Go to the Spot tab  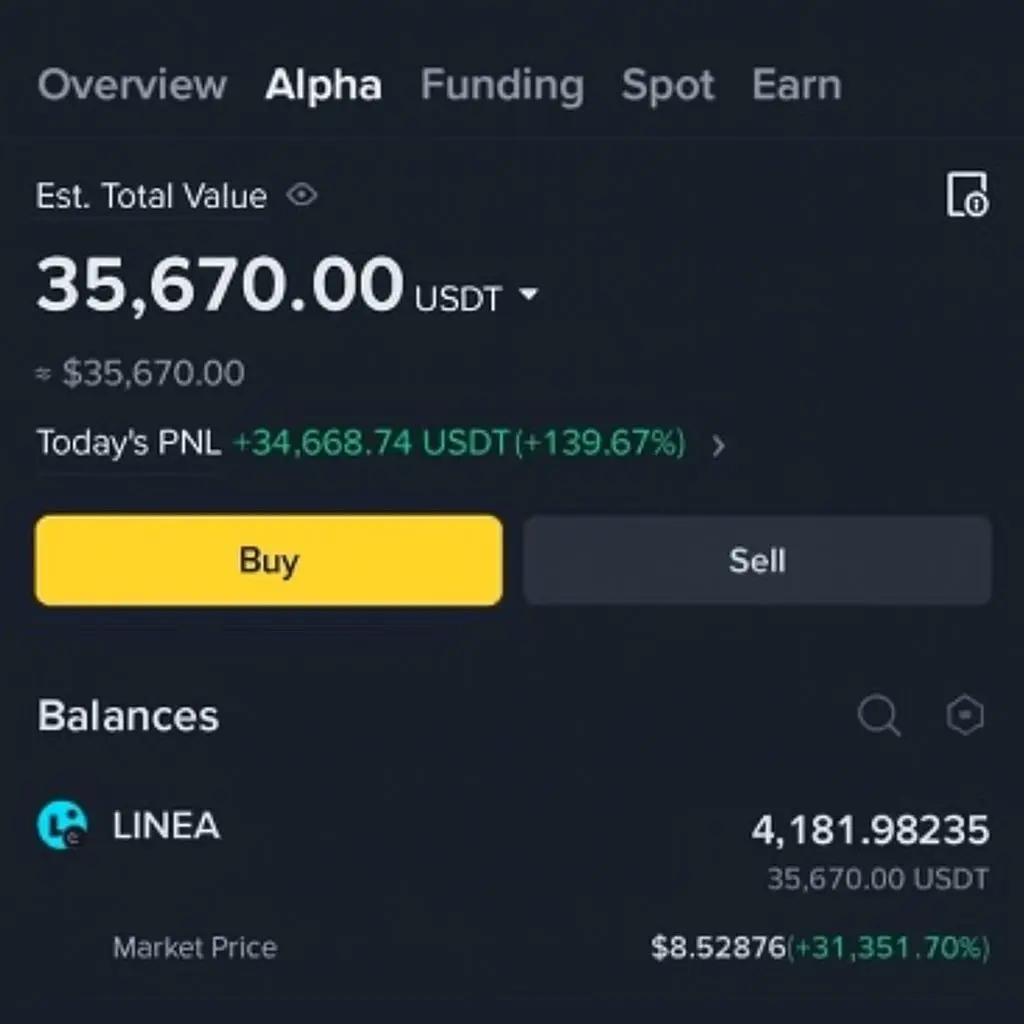[668, 85]
